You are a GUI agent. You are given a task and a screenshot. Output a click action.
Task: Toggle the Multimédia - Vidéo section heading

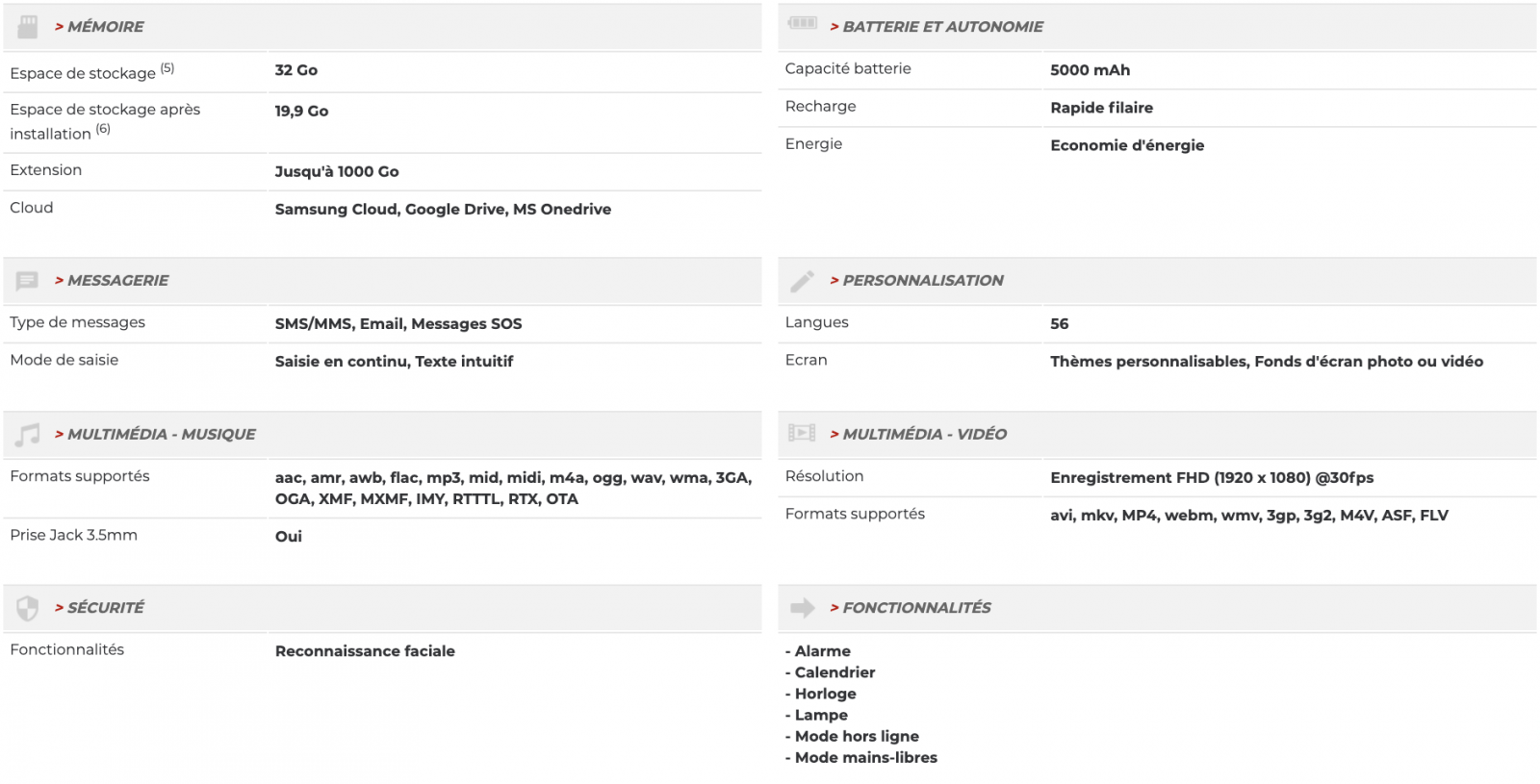[924, 435]
